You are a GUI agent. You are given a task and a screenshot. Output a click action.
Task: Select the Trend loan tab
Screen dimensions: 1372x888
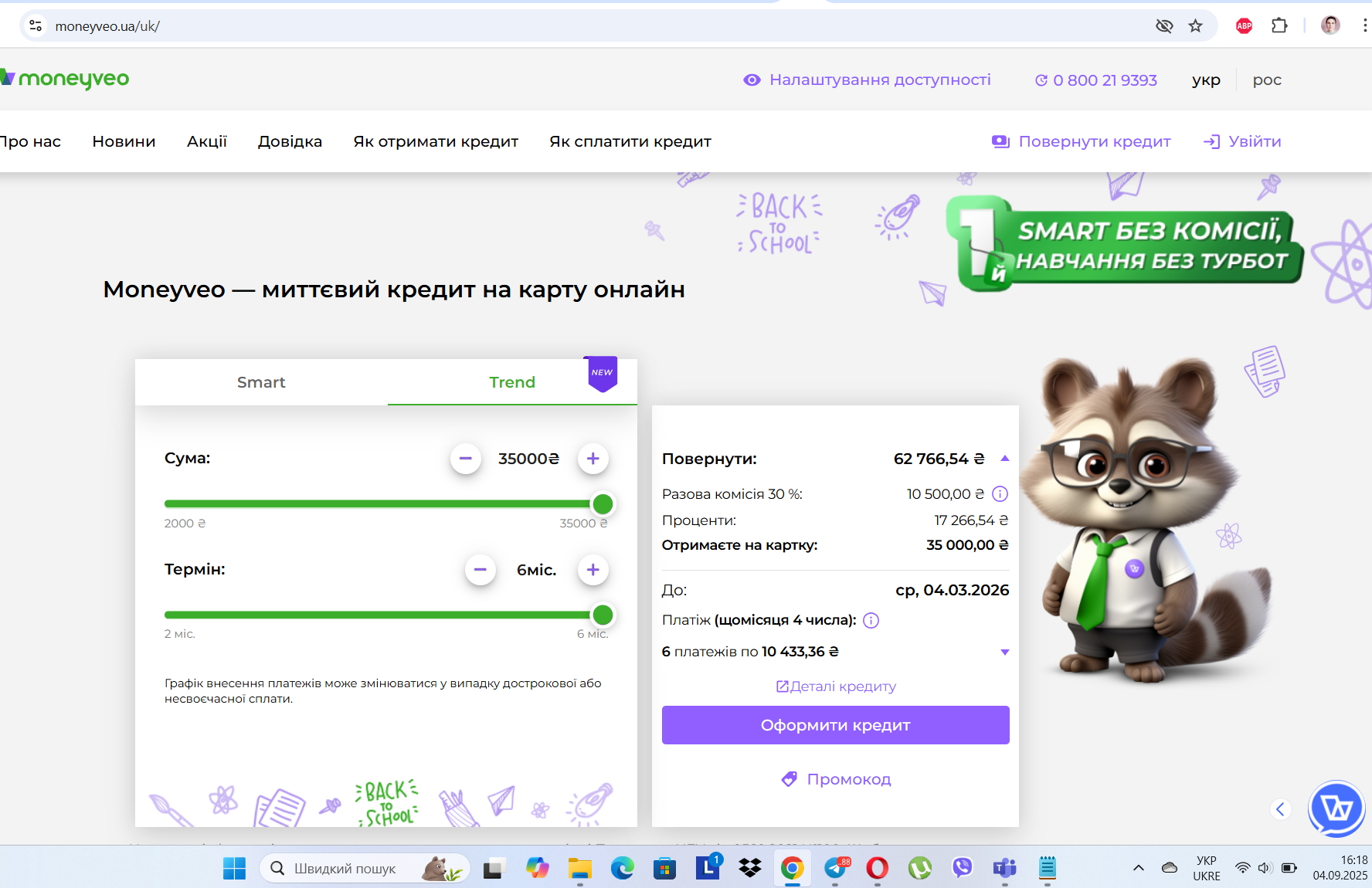point(512,382)
